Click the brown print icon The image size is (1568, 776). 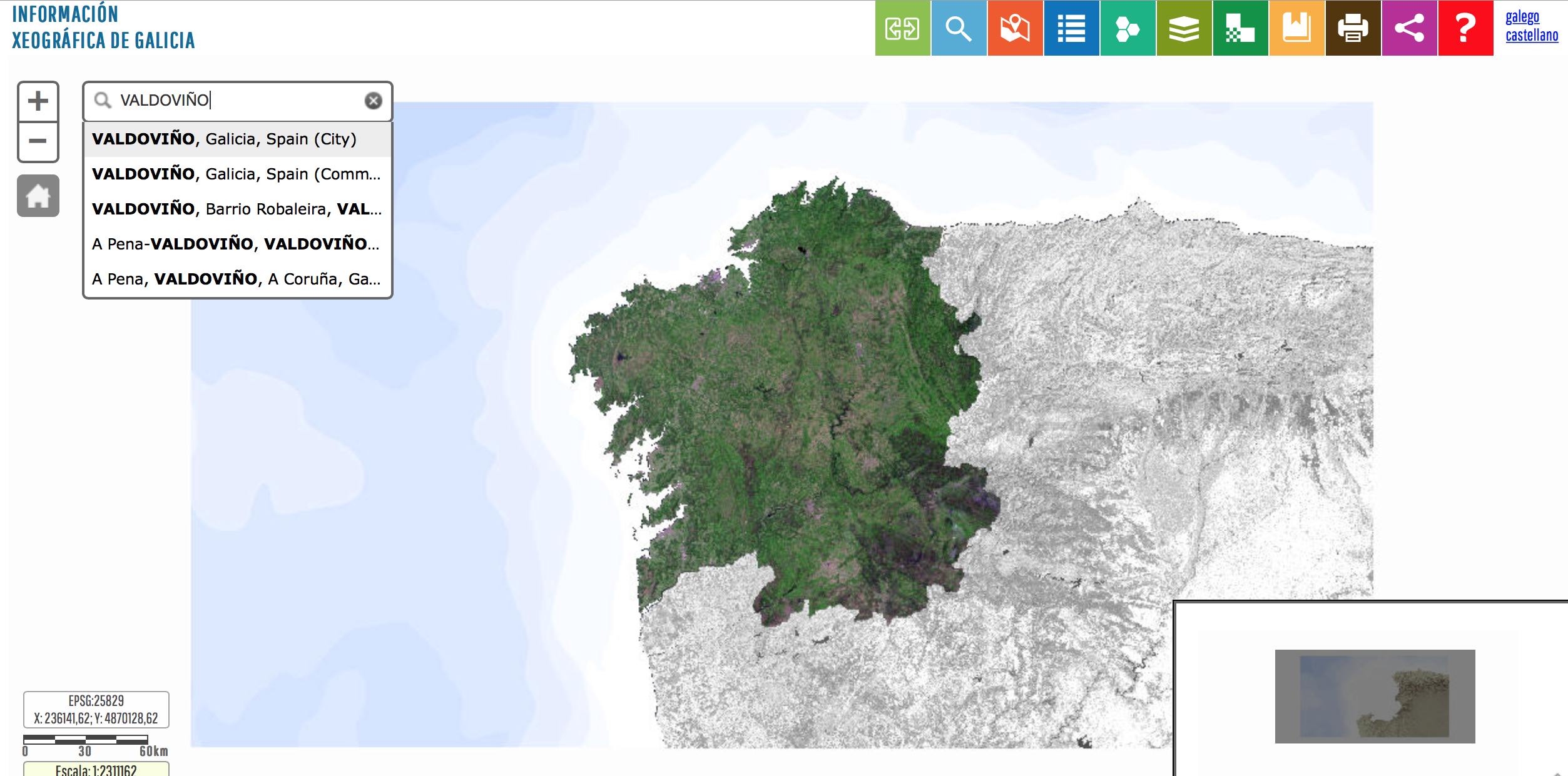(x=1353, y=28)
